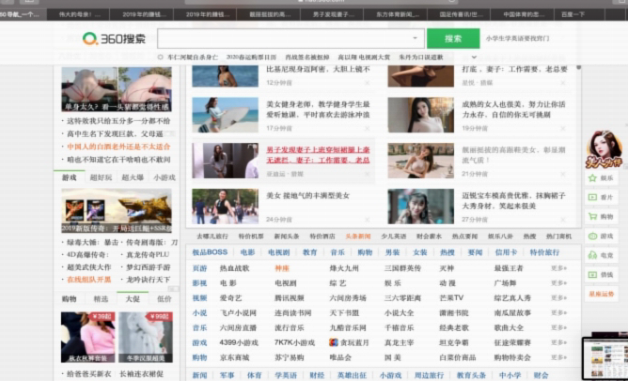Expand 更多 in the 购物 row
The height and width of the screenshot is (381, 628).
559,357
